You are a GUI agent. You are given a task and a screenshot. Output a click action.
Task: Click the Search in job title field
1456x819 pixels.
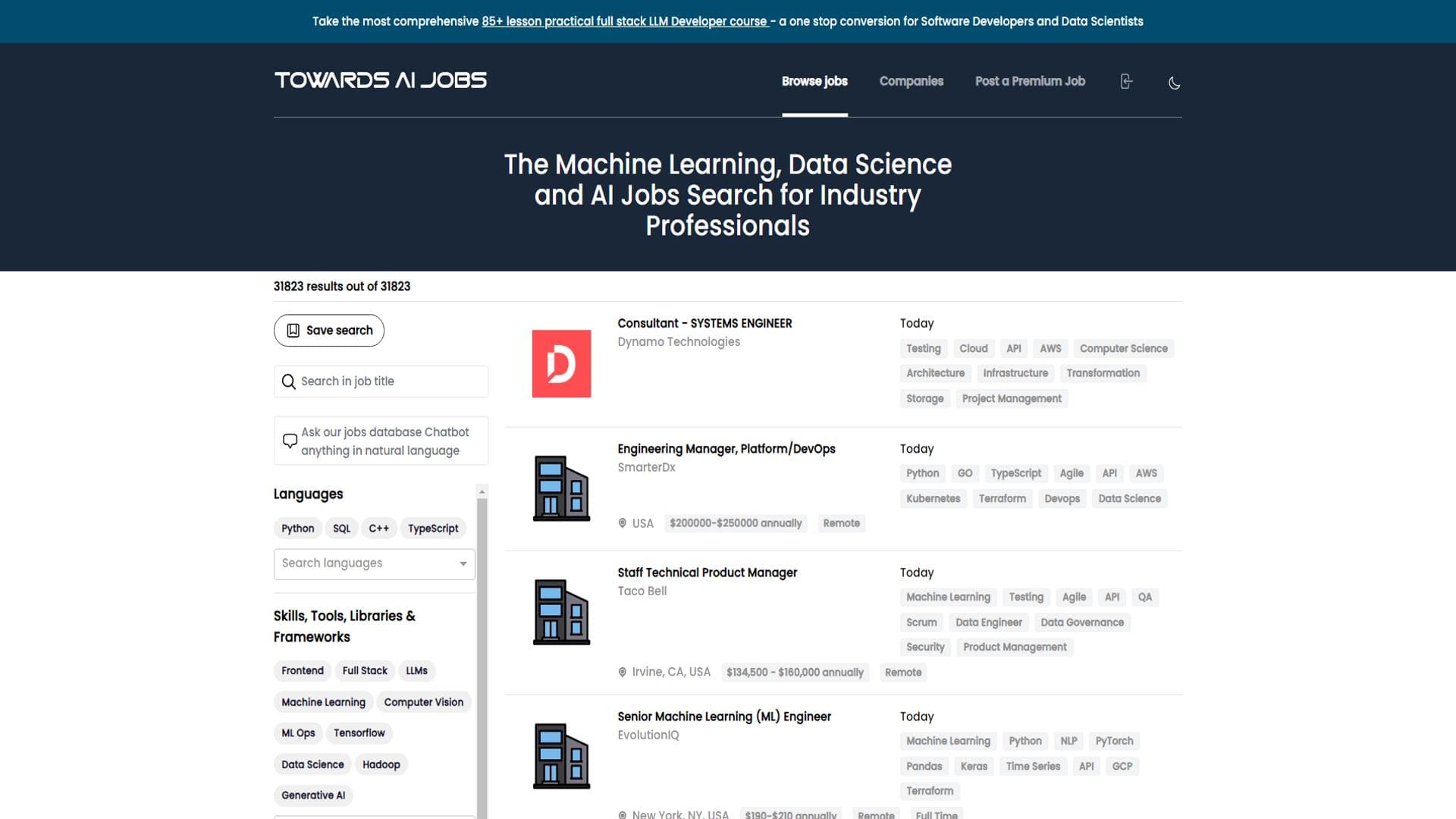[x=381, y=381]
